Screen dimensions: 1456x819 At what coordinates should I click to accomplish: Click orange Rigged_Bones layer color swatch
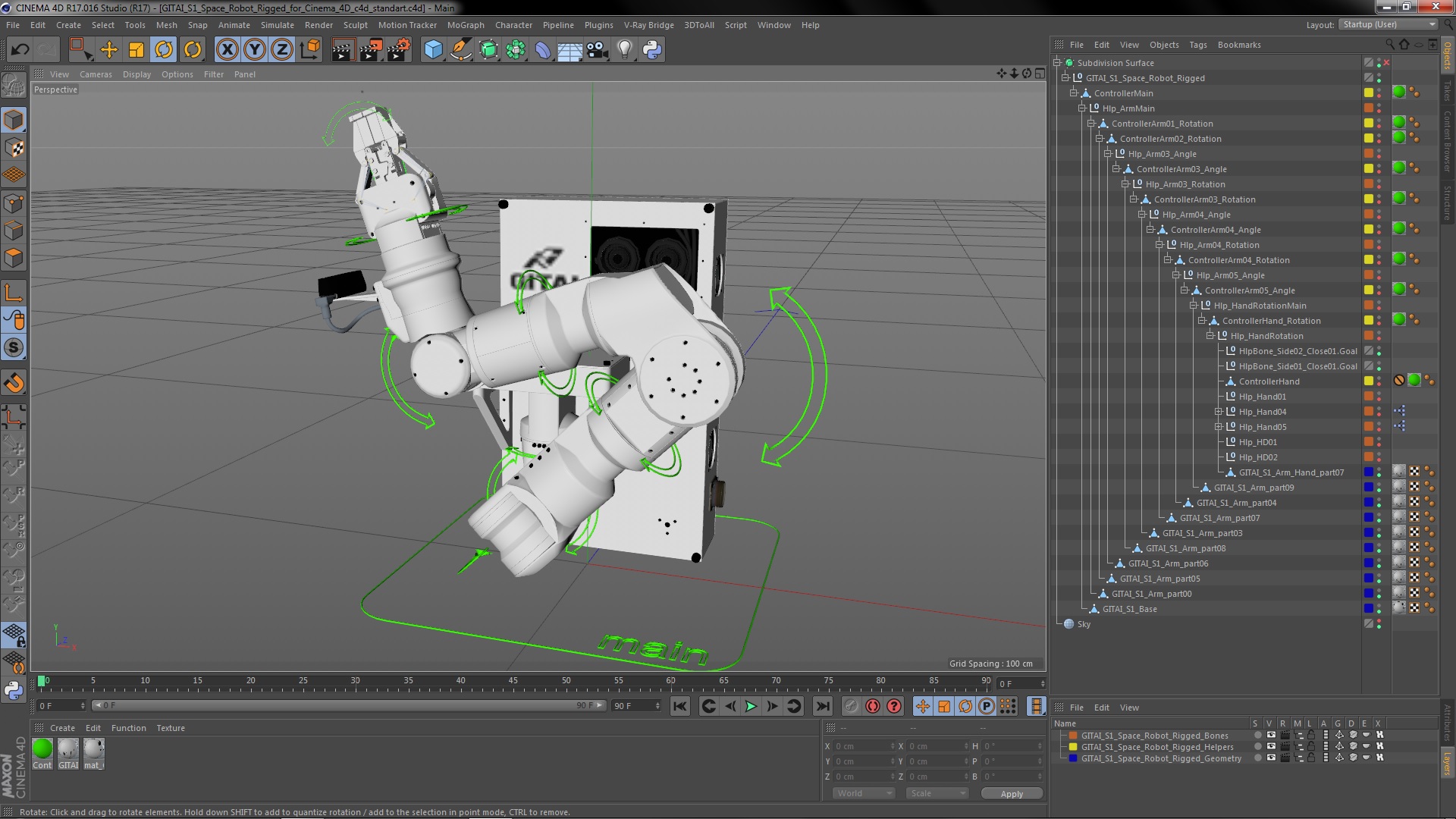click(x=1073, y=736)
